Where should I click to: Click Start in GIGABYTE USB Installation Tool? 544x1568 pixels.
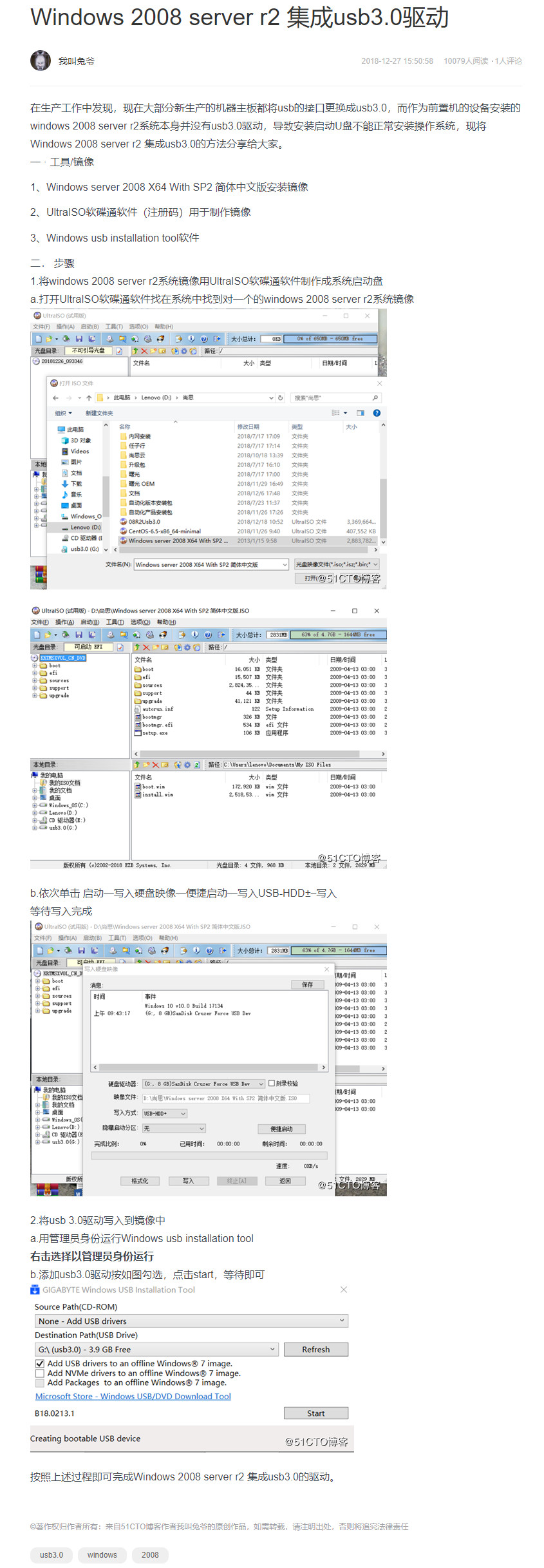315,1413
